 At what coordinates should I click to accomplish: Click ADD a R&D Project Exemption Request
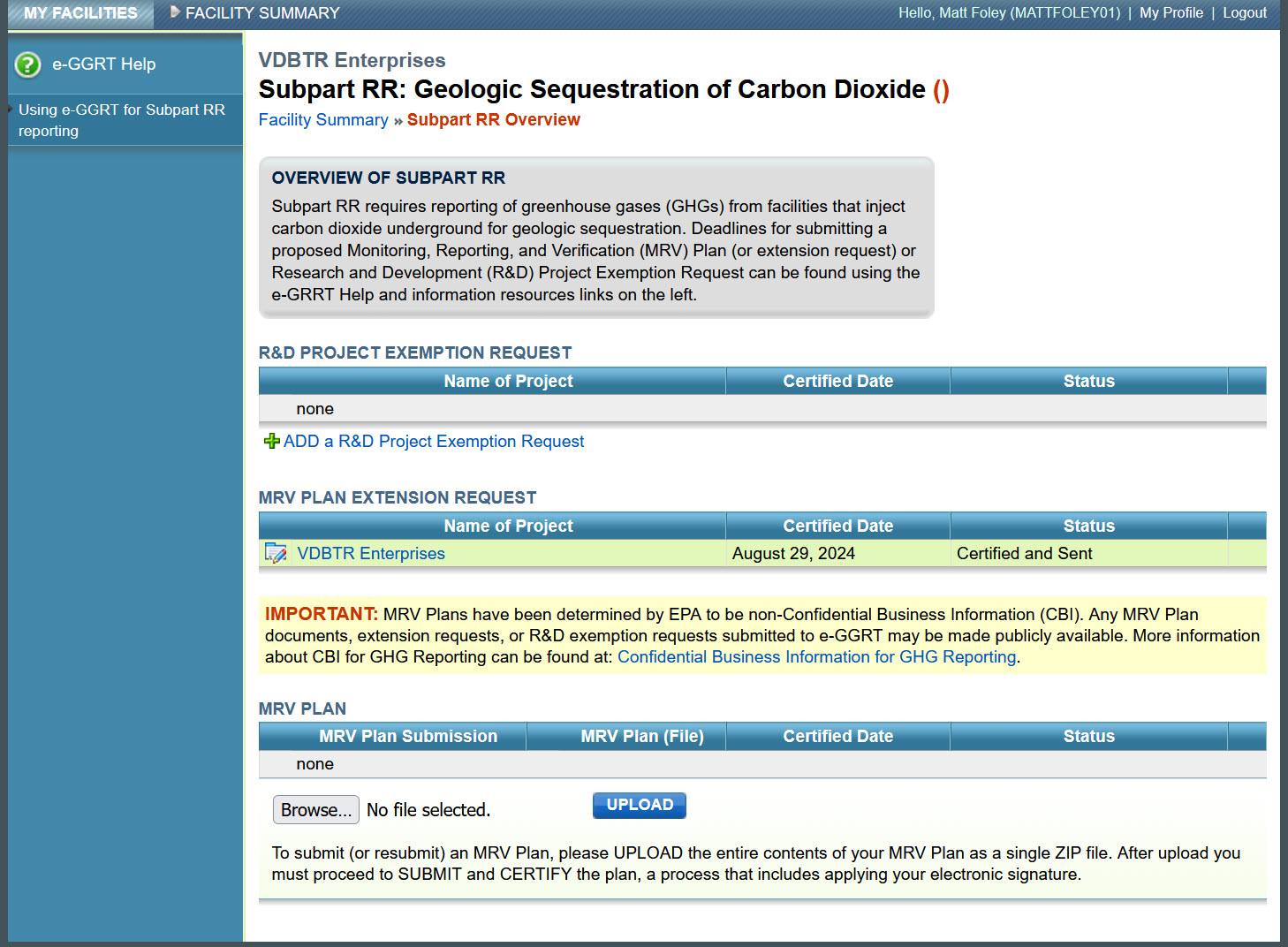click(x=434, y=441)
